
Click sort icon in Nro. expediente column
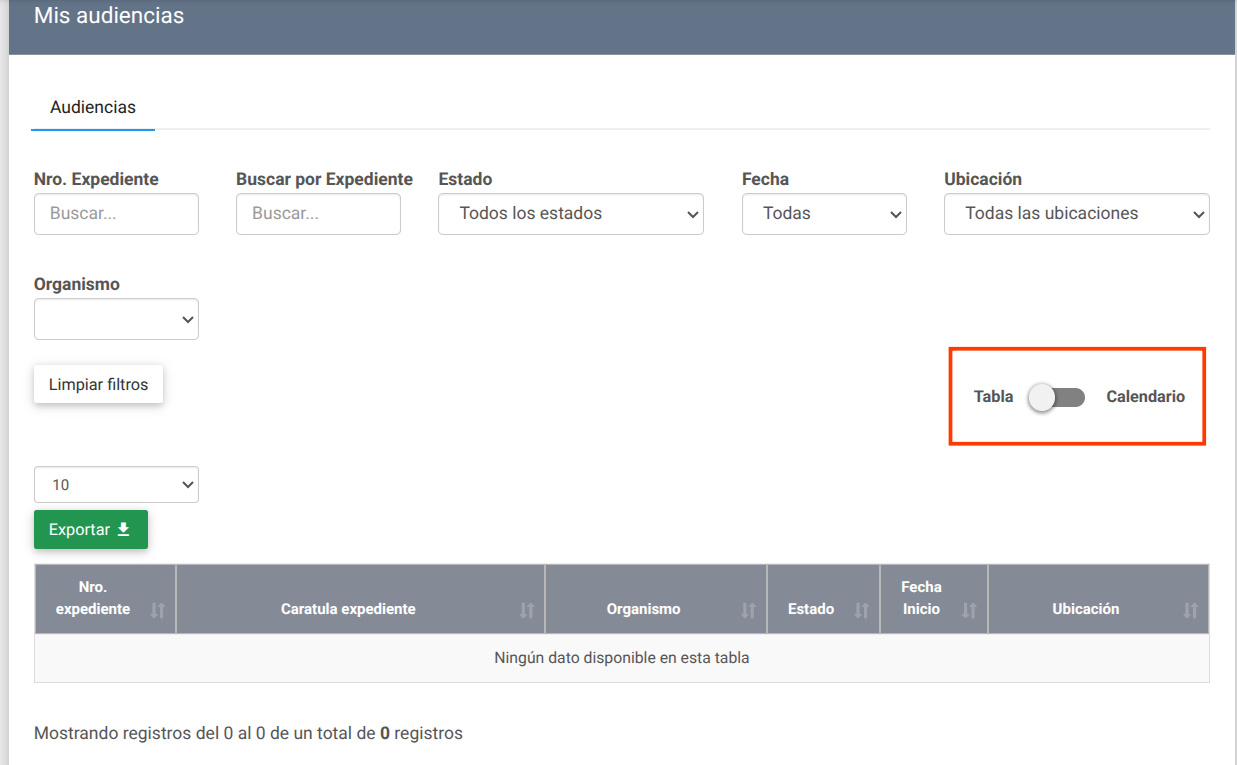[x=157, y=610]
